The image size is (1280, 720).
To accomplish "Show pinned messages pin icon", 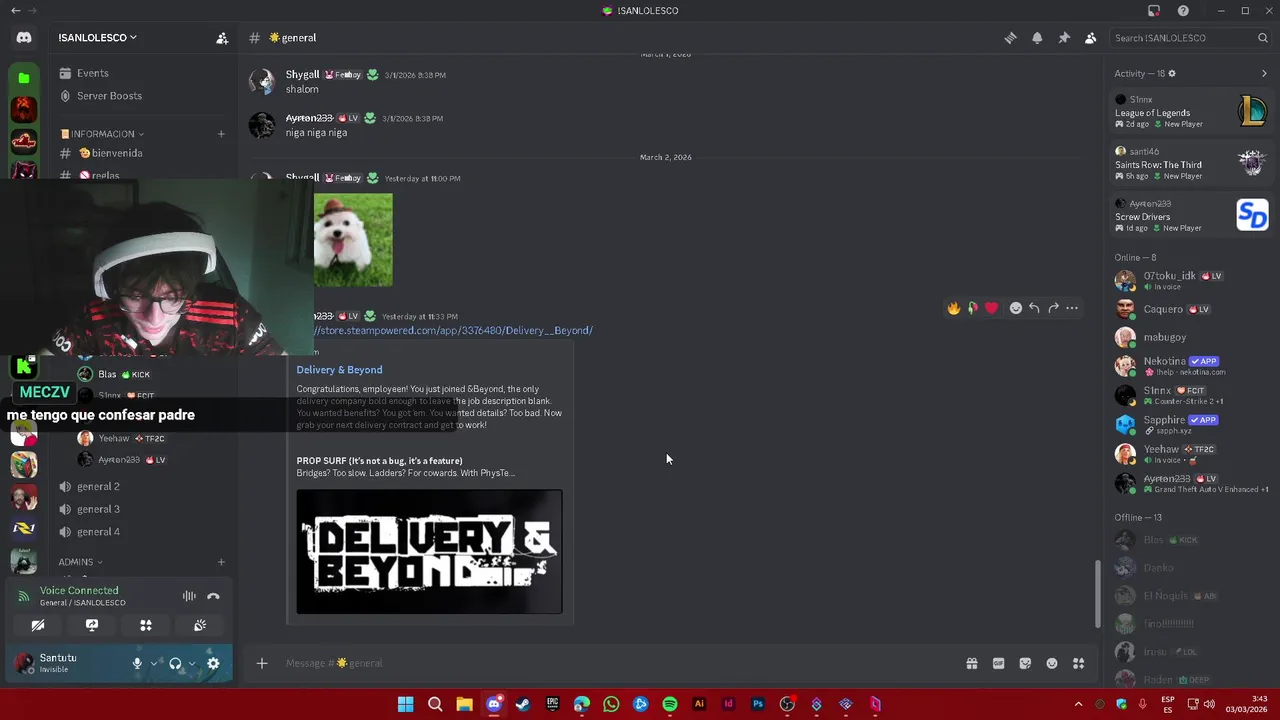I will 1064,38.
